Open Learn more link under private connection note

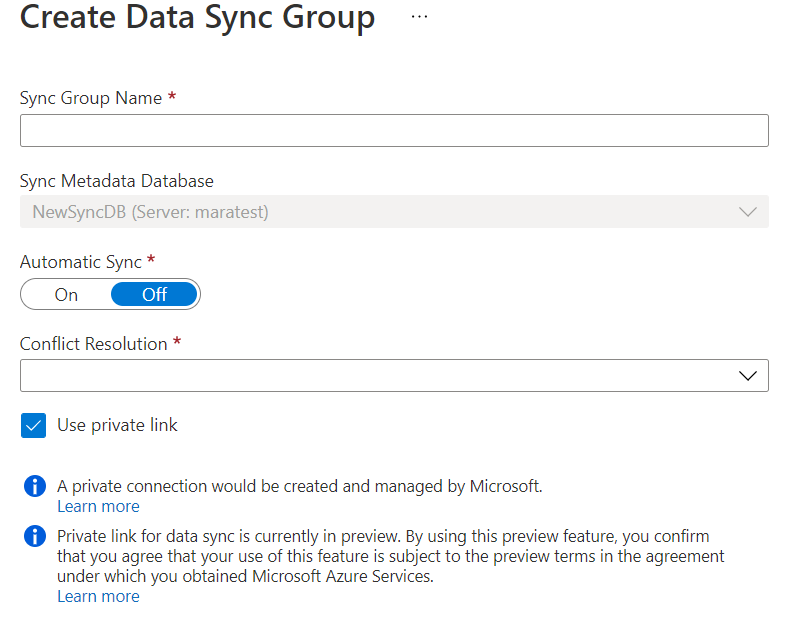pos(98,506)
